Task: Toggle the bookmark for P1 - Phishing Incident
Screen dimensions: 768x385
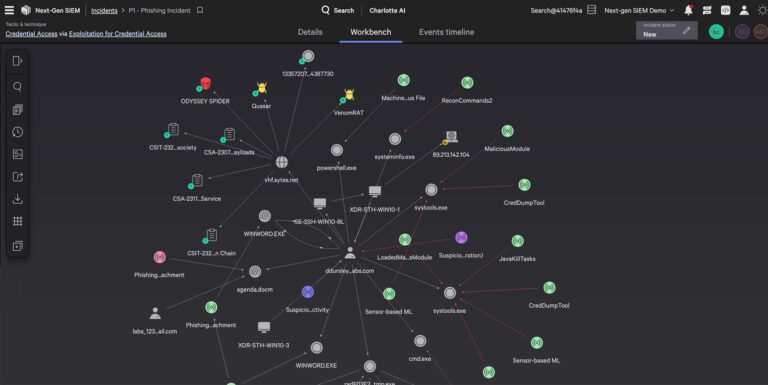Action: click(x=200, y=10)
